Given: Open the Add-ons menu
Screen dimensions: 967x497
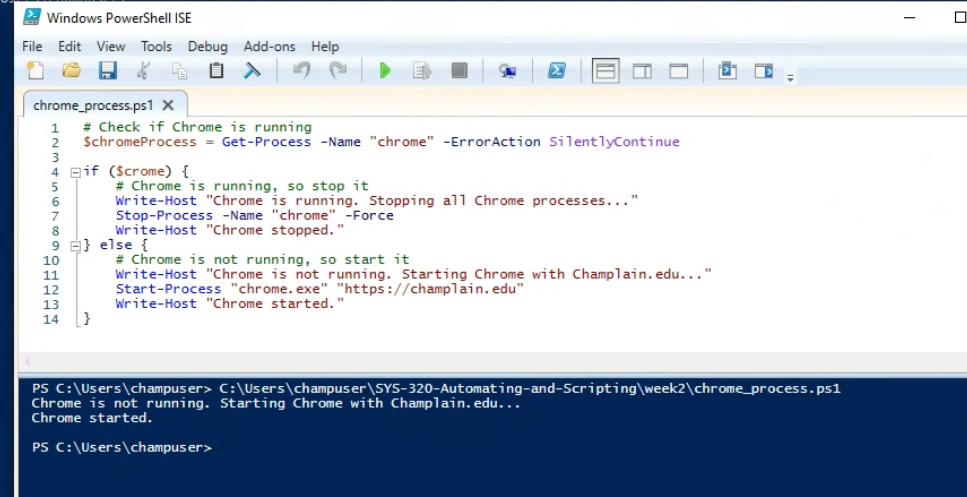Looking at the screenshot, I should pyautogui.click(x=269, y=46).
